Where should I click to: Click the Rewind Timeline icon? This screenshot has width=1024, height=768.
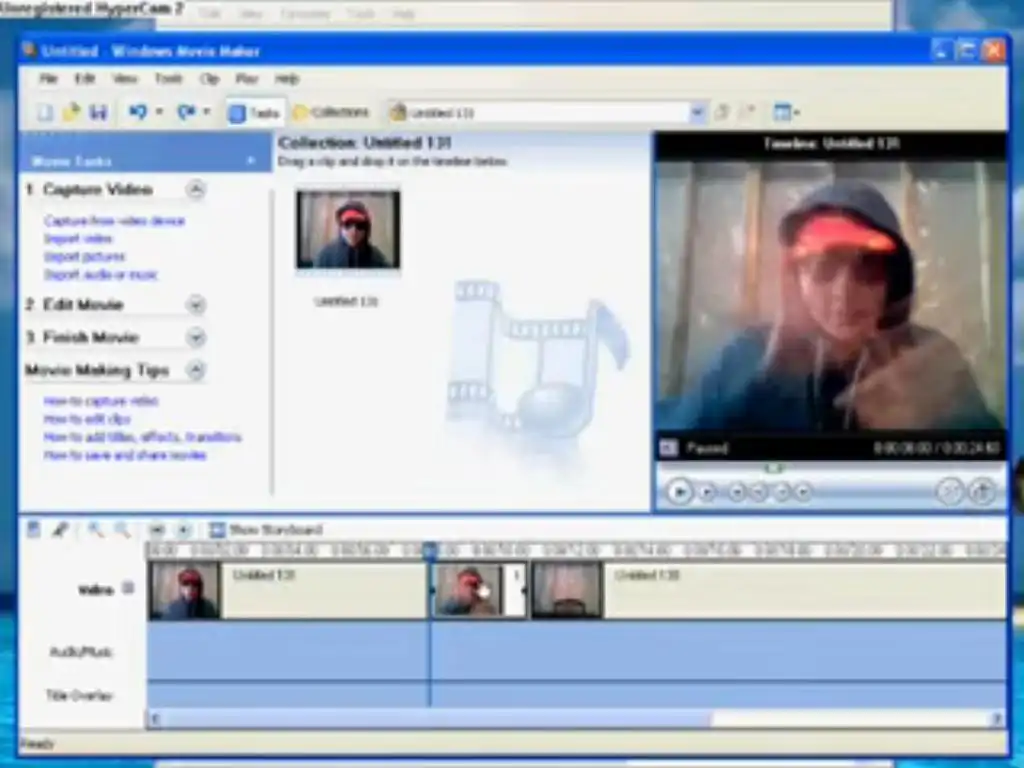(x=157, y=530)
